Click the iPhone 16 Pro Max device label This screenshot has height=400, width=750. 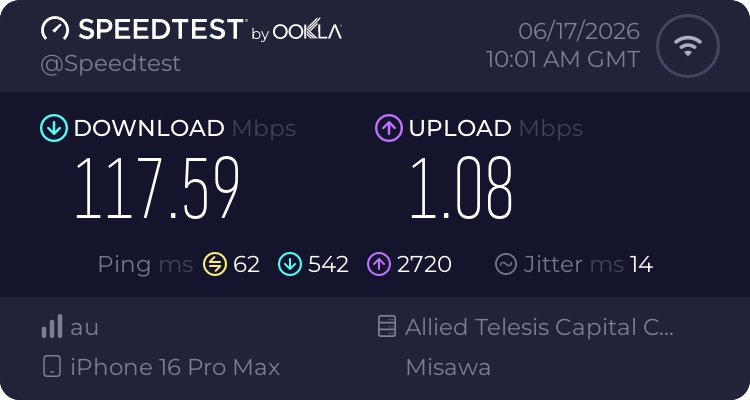tap(175, 367)
